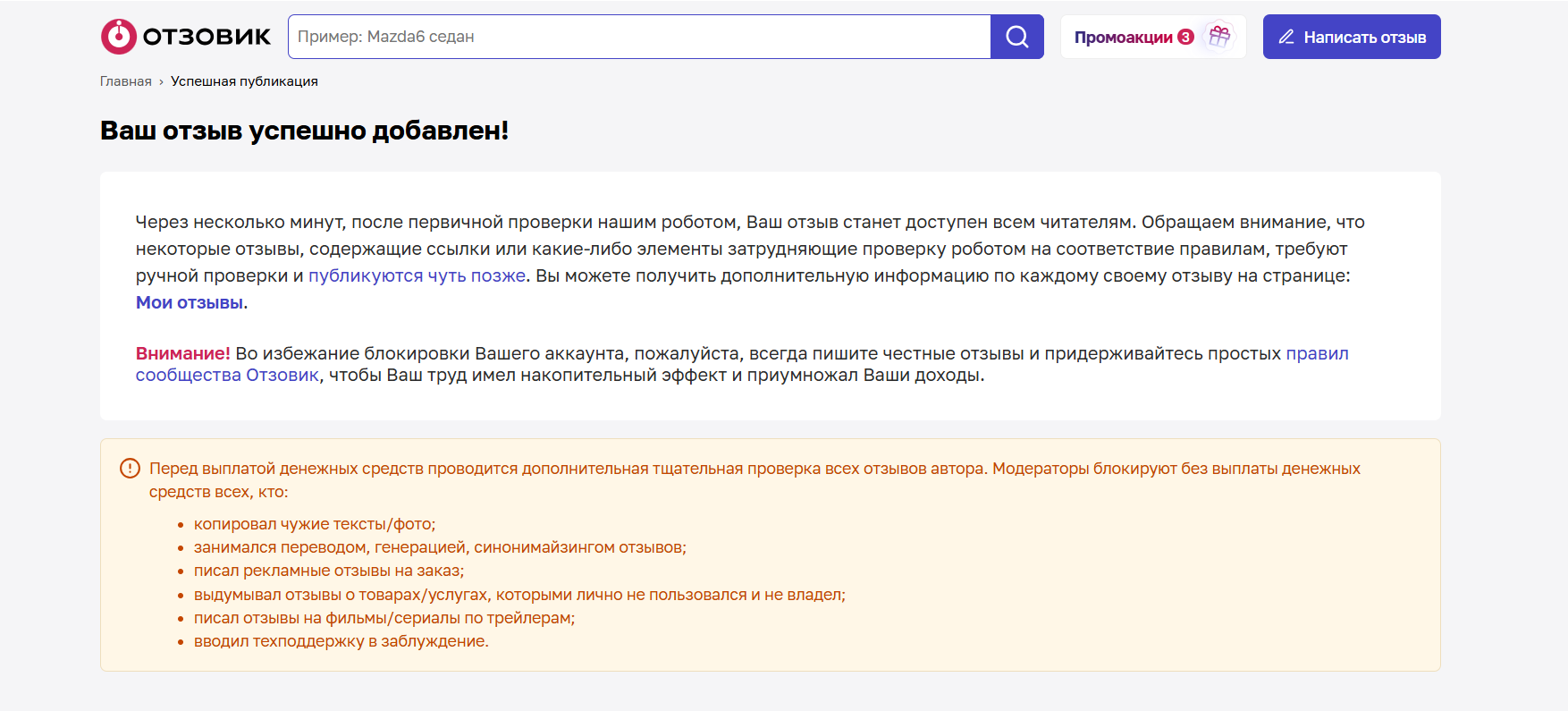Open the публикуются чуть позже link
This screenshot has width=1568, height=711.
pyautogui.click(x=417, y=275)
